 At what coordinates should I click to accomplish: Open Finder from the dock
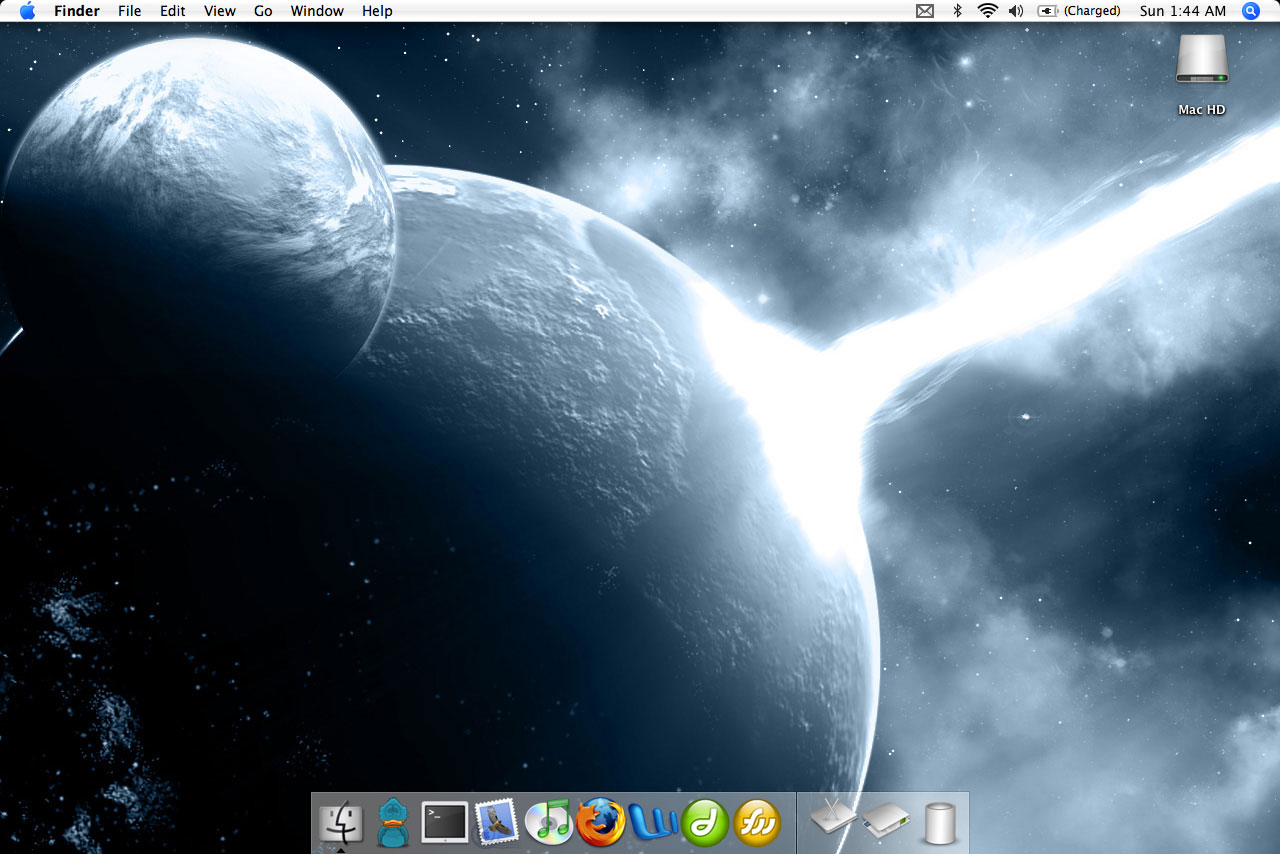[341, 823]
